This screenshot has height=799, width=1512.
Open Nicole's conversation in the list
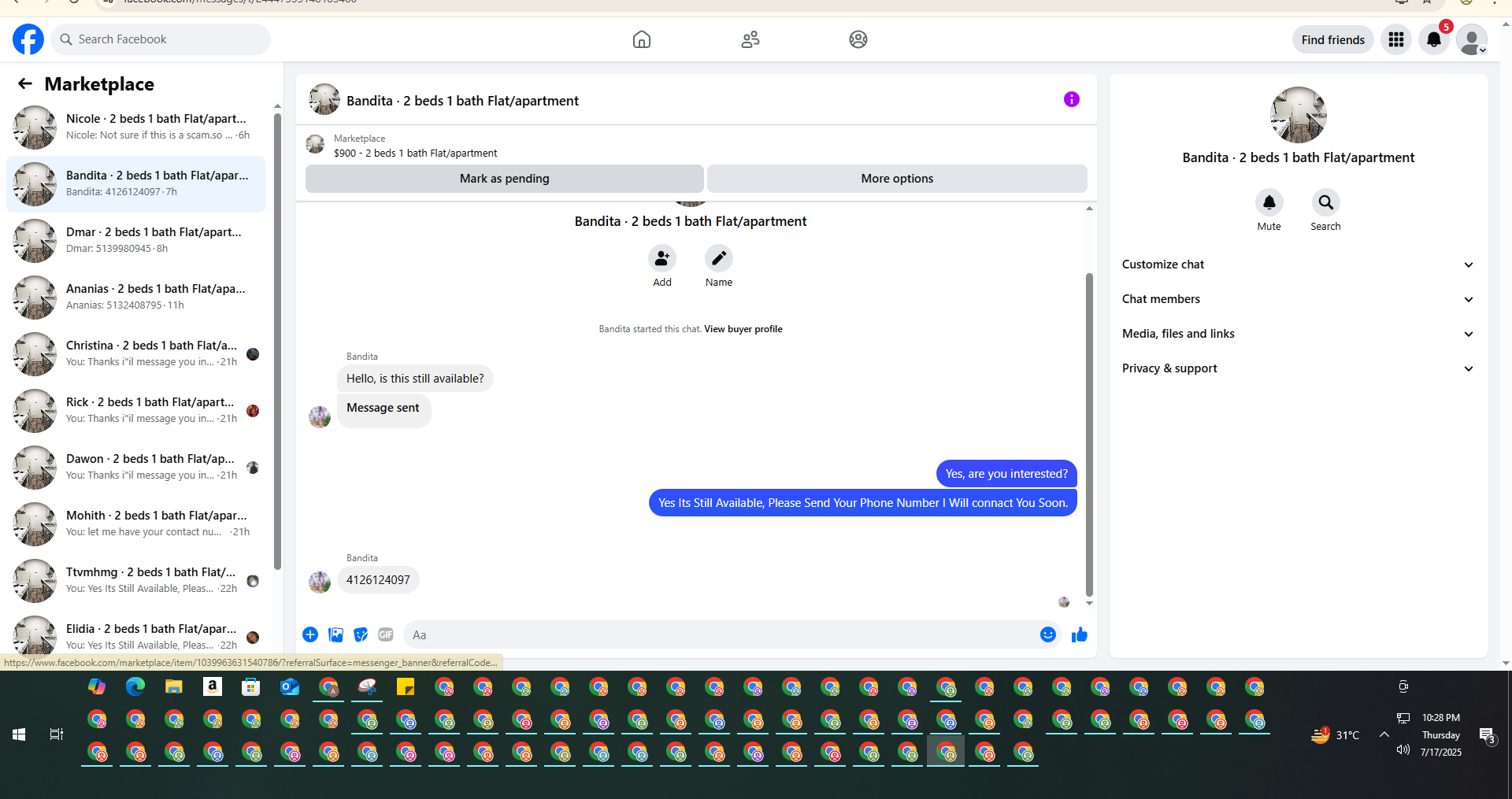point(136,128)
